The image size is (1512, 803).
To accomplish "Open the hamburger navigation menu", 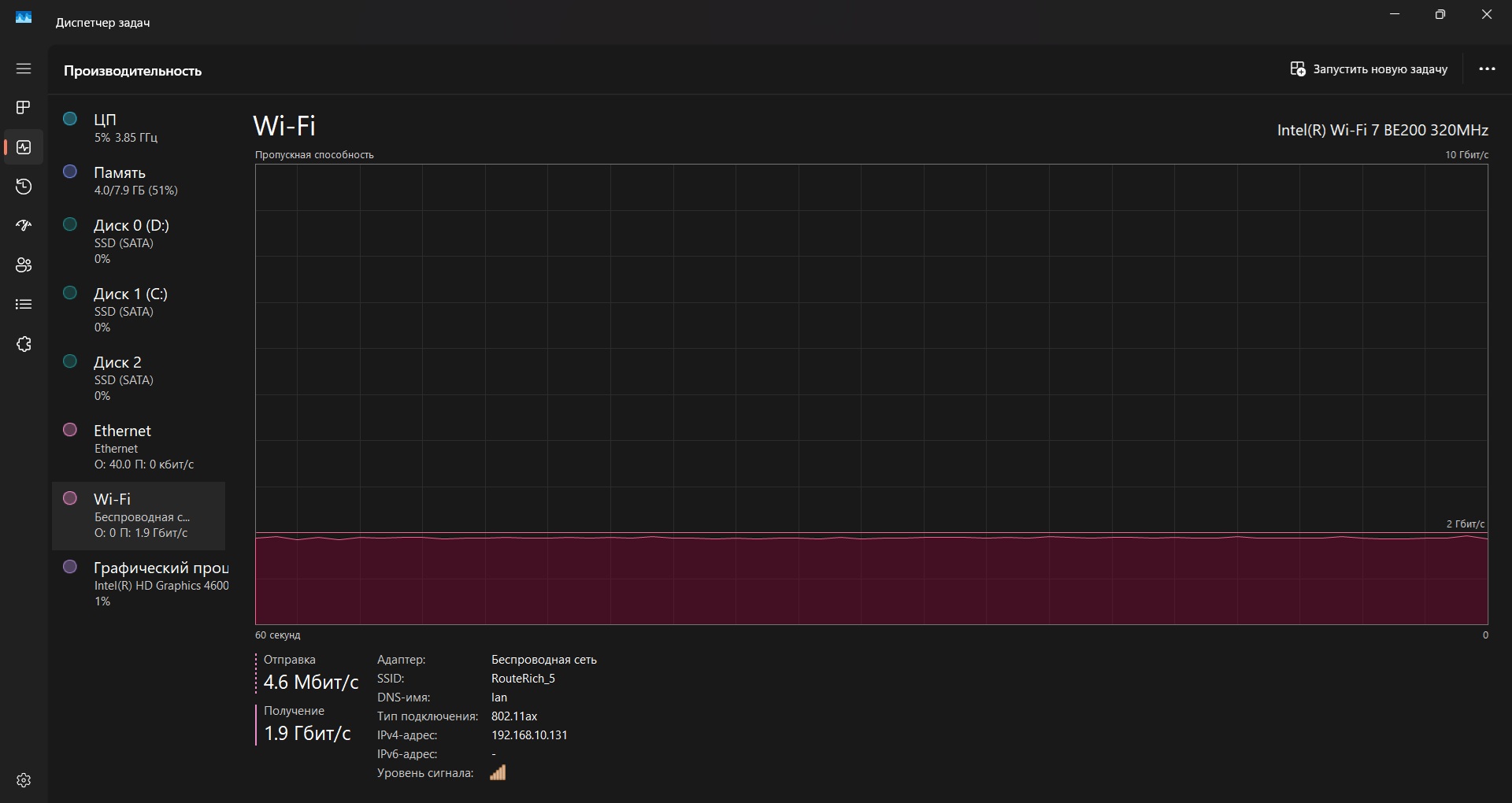I will (24, 68).
